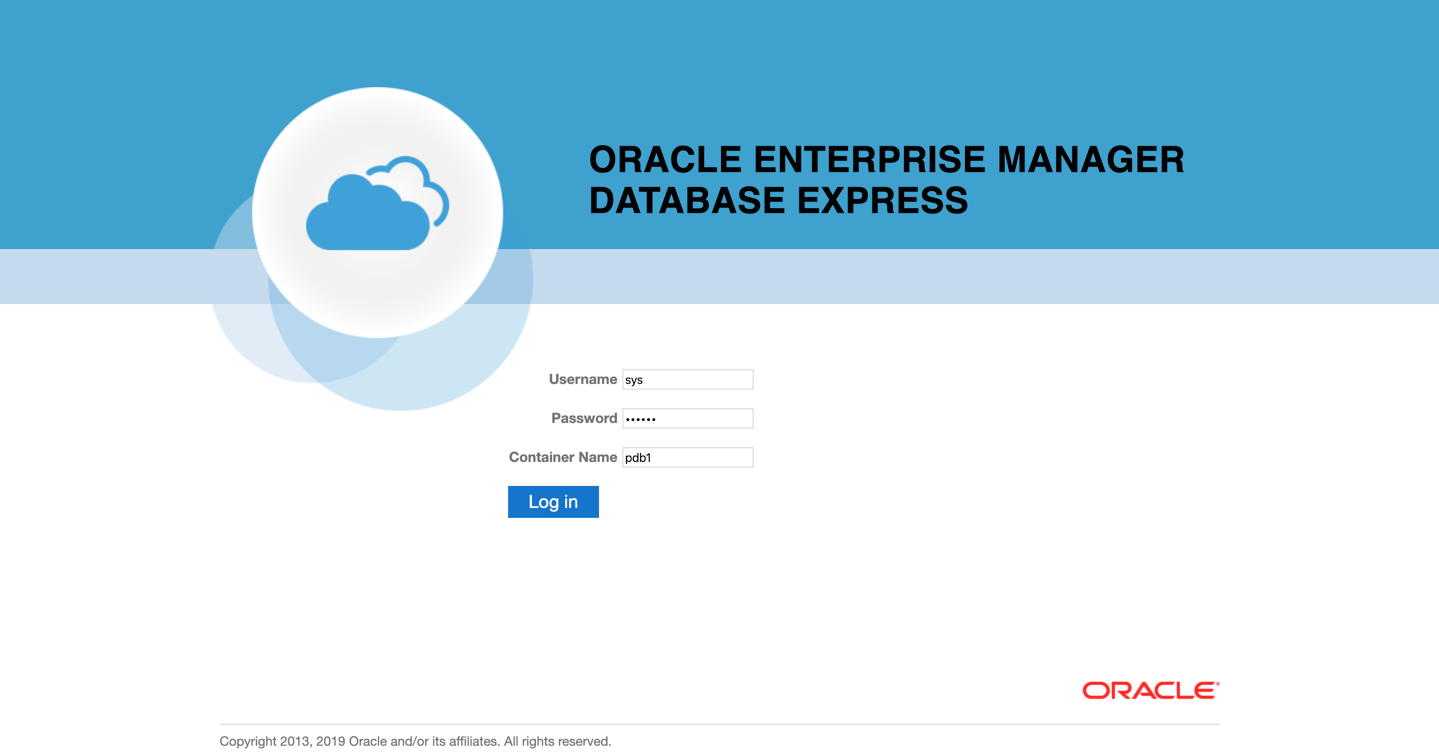
Task: Click the Container Name label
Action: pos(563,457)
